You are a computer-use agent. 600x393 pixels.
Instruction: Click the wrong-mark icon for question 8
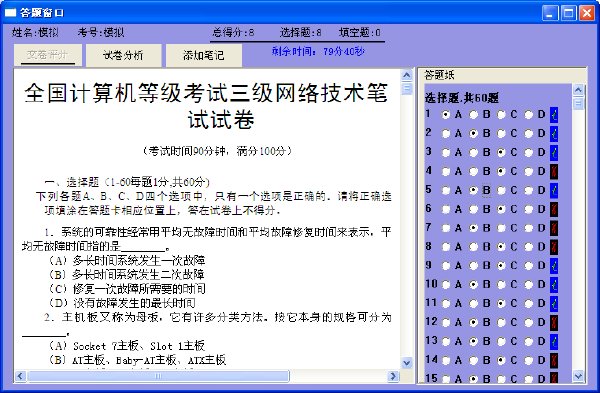554,247
